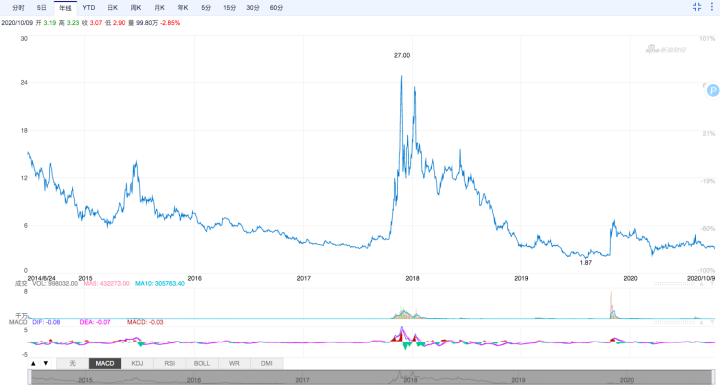Click the MA10: 305763.40 volume label

160,284
